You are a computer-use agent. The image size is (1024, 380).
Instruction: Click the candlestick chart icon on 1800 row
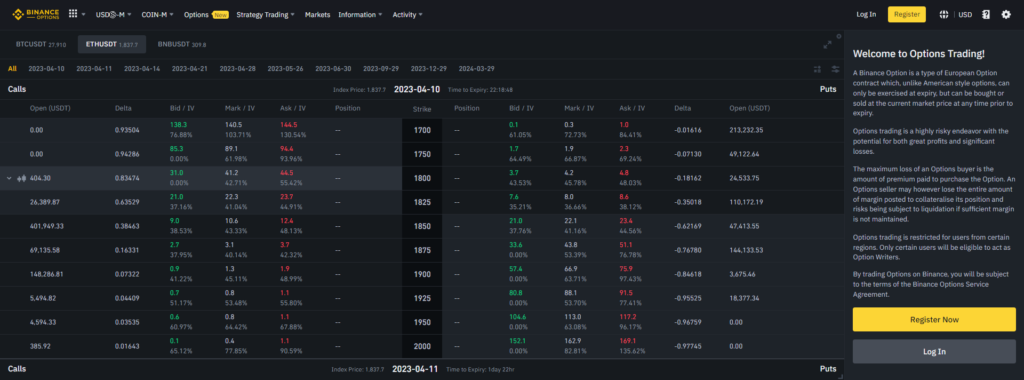click(22, 178)
